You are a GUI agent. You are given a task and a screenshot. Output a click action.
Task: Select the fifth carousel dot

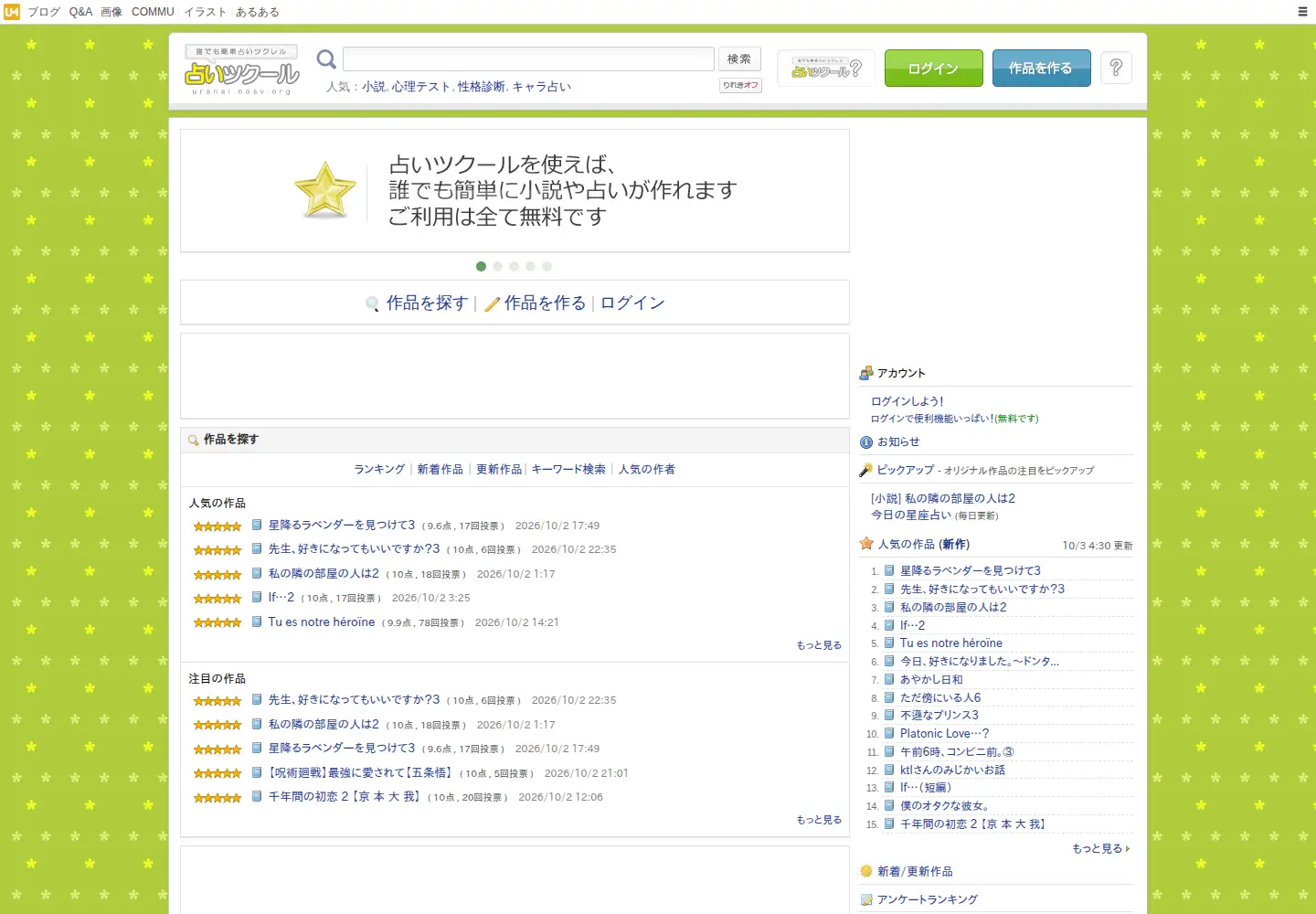coord(547,266)
